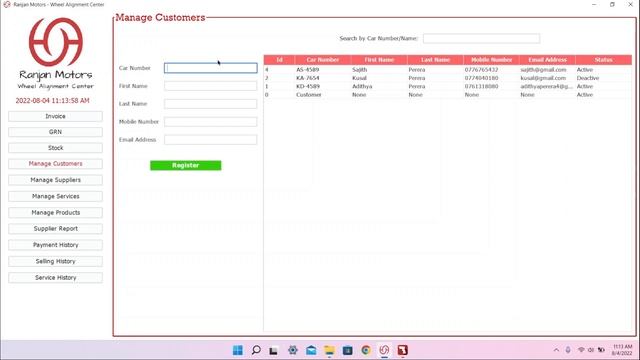Click the Mobile Number column header

pyautogui.click(x=491, y=60)
